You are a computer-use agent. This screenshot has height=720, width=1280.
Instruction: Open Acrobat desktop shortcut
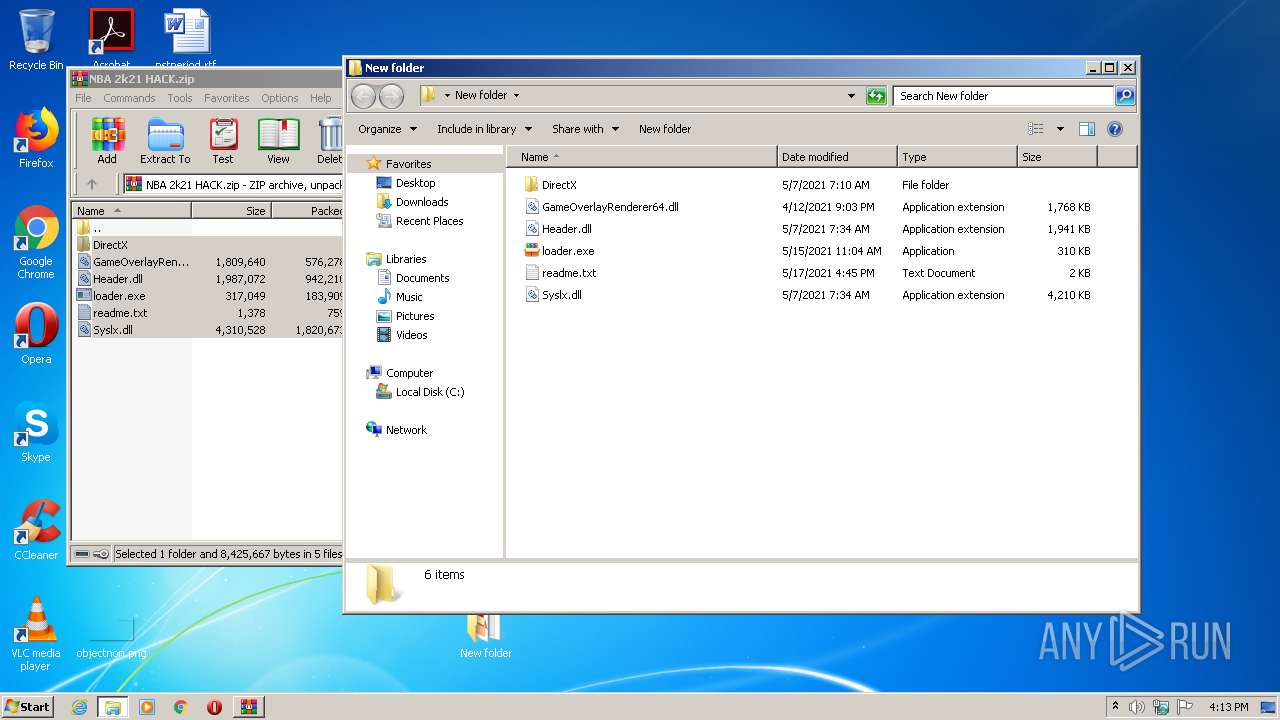(111, 38)
